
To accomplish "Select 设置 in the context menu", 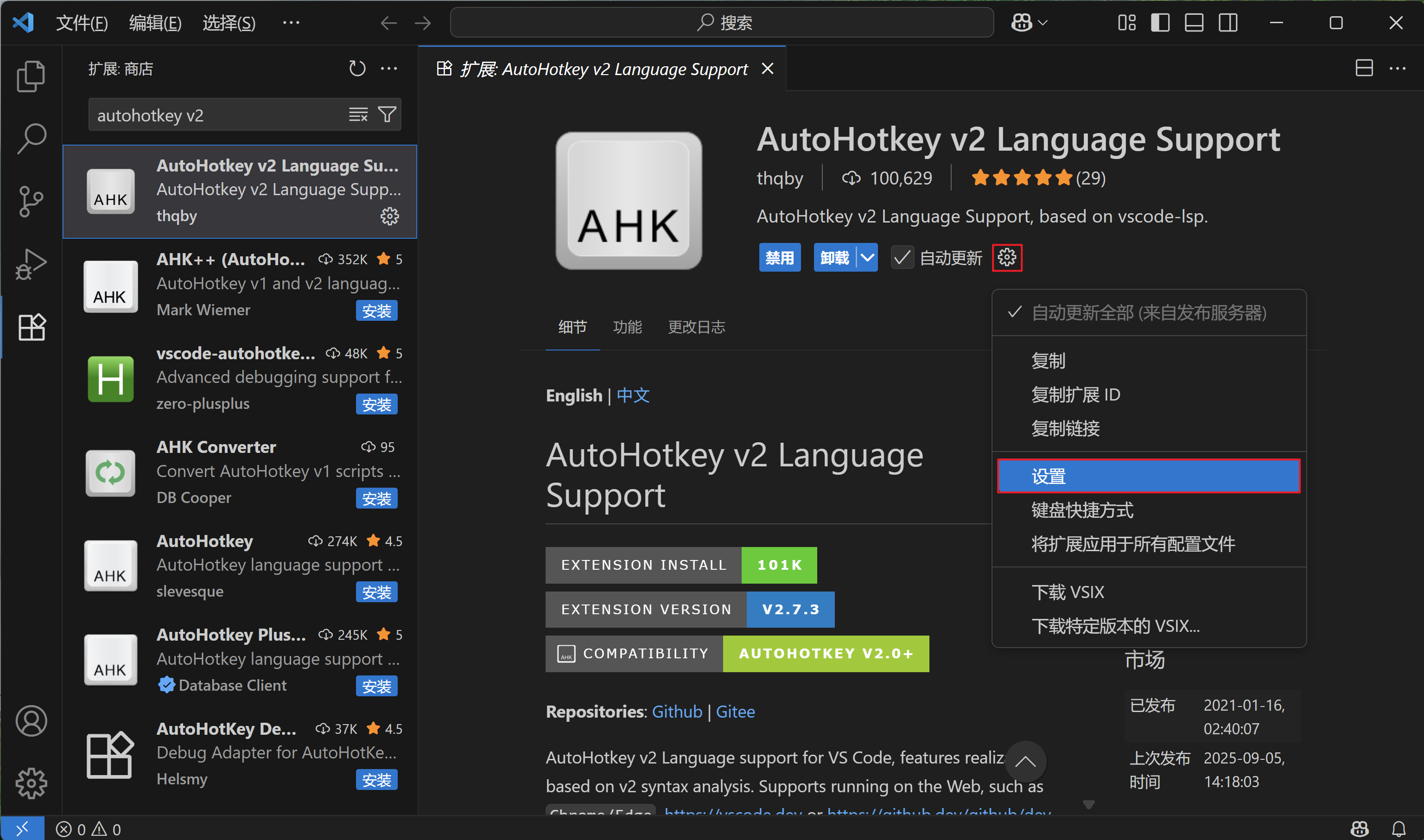I will [1148, 476].
